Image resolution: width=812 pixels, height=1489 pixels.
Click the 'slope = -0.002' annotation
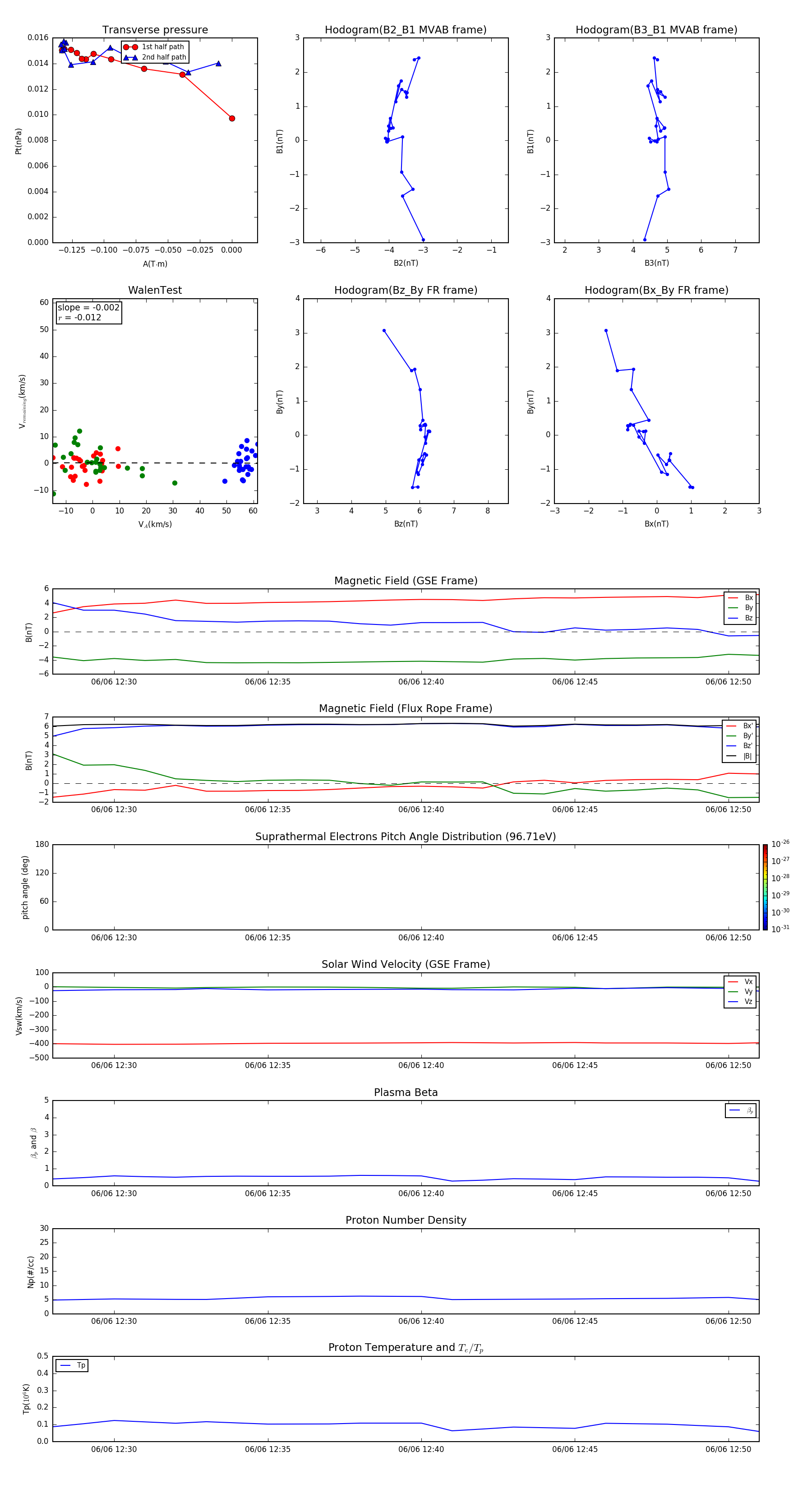[x=88, y=308]
